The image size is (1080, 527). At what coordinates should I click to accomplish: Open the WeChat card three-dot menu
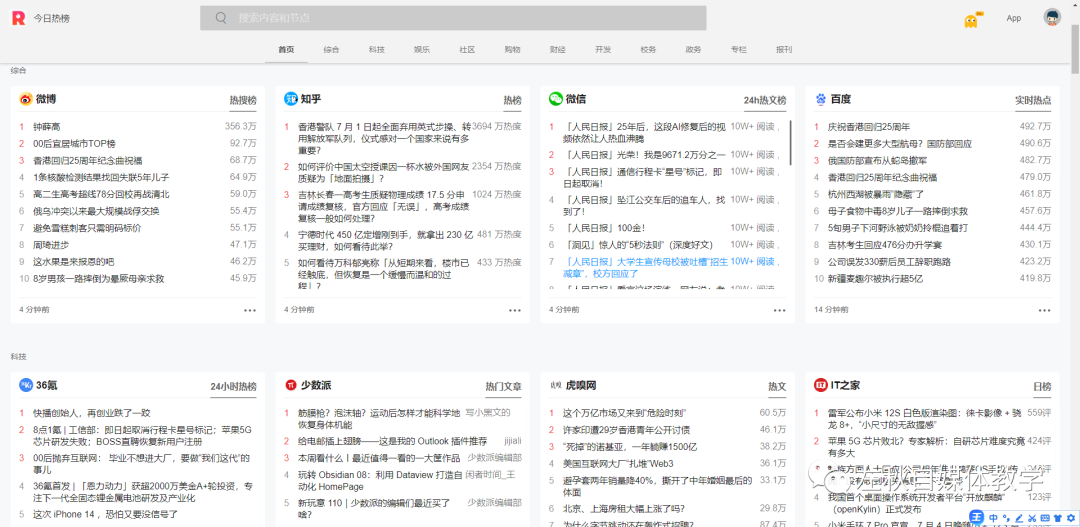coord(779,310)
